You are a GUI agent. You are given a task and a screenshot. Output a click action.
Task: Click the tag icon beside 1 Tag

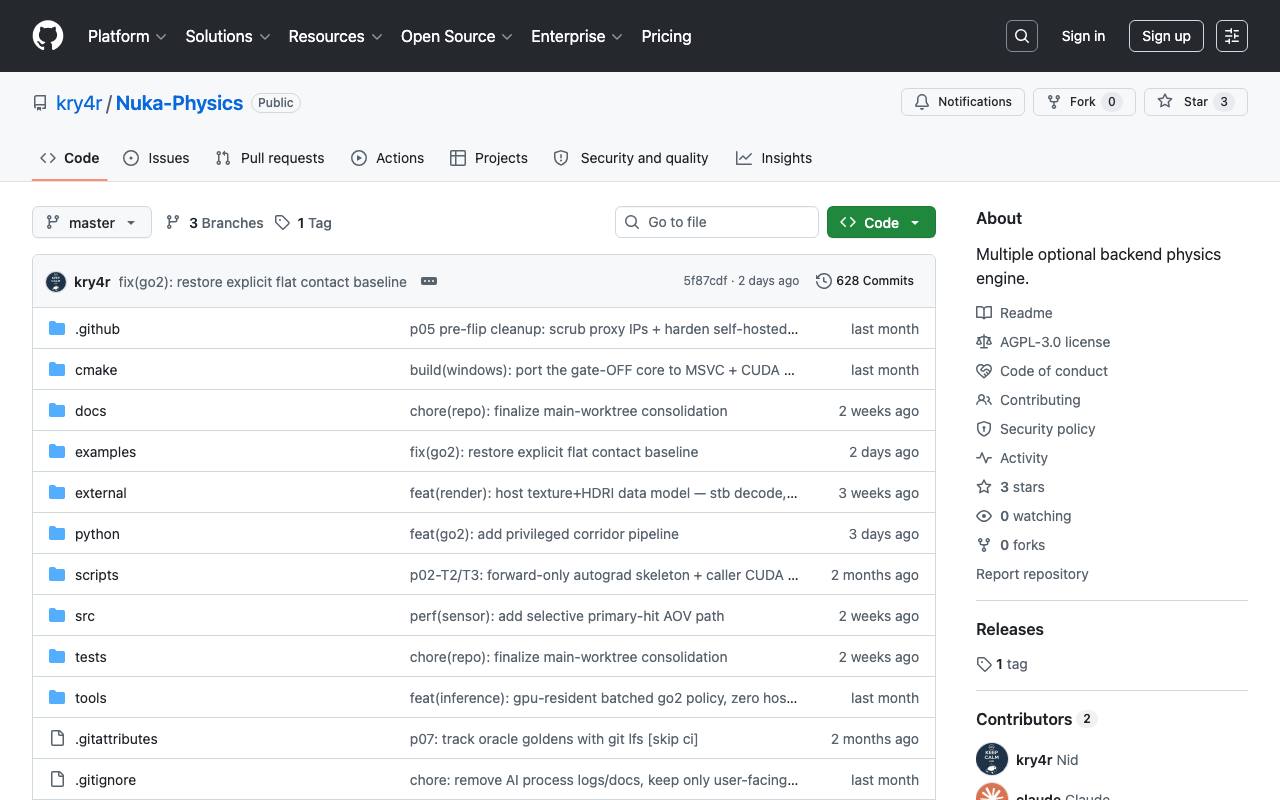coord(283,222)
